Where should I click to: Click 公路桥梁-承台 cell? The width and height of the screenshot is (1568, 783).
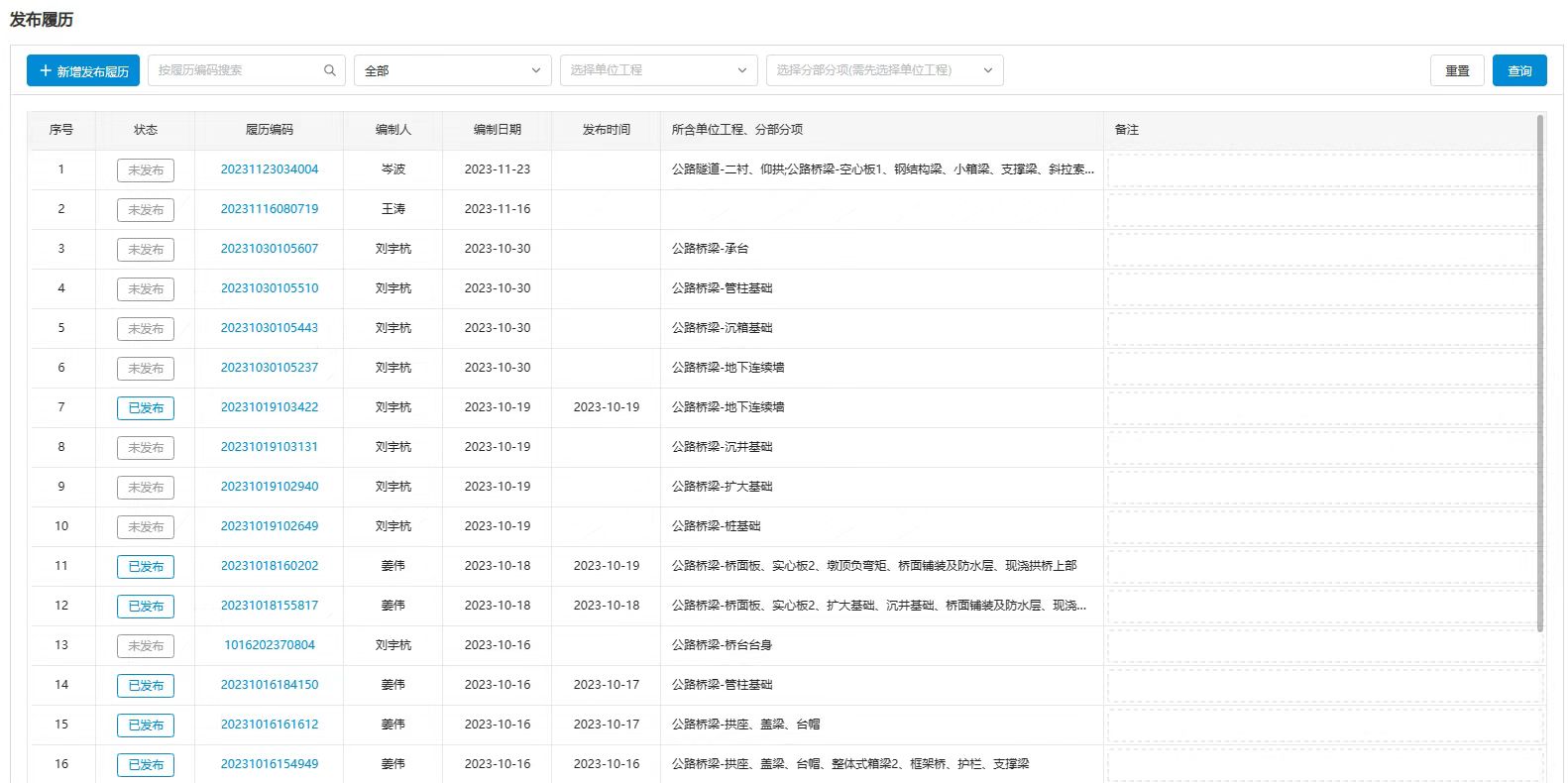[x=711, y=249]
